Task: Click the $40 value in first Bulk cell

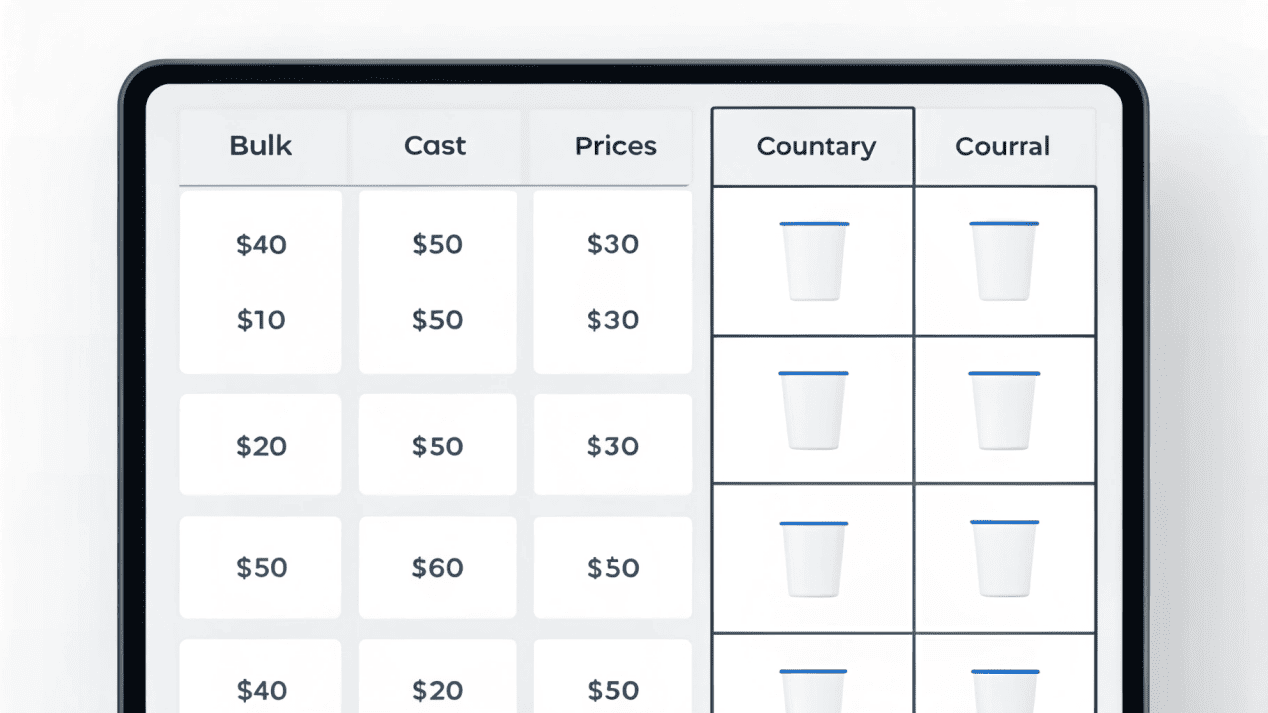Action: tap(261, 244)
